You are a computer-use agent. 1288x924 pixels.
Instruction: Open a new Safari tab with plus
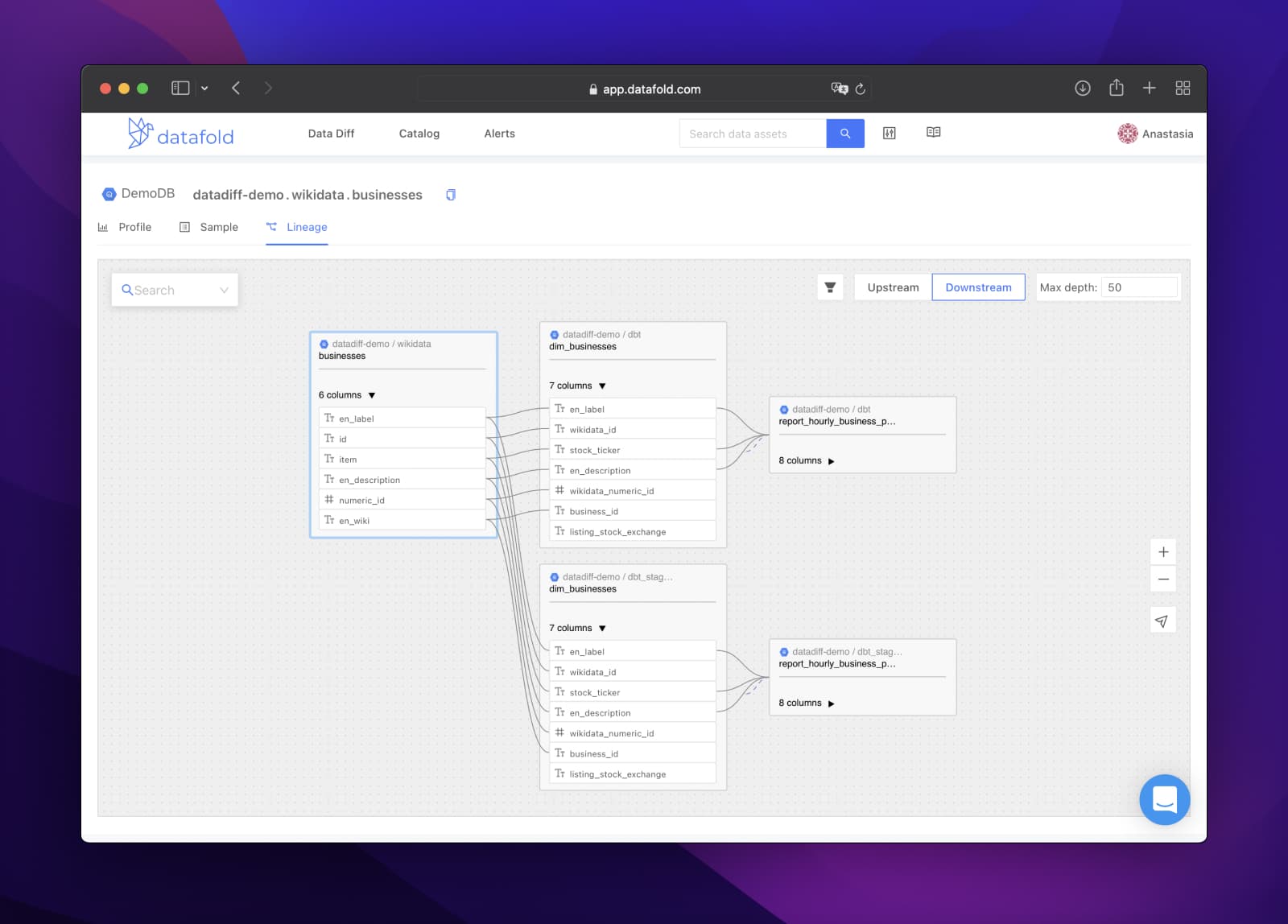tap(1150, 89)
